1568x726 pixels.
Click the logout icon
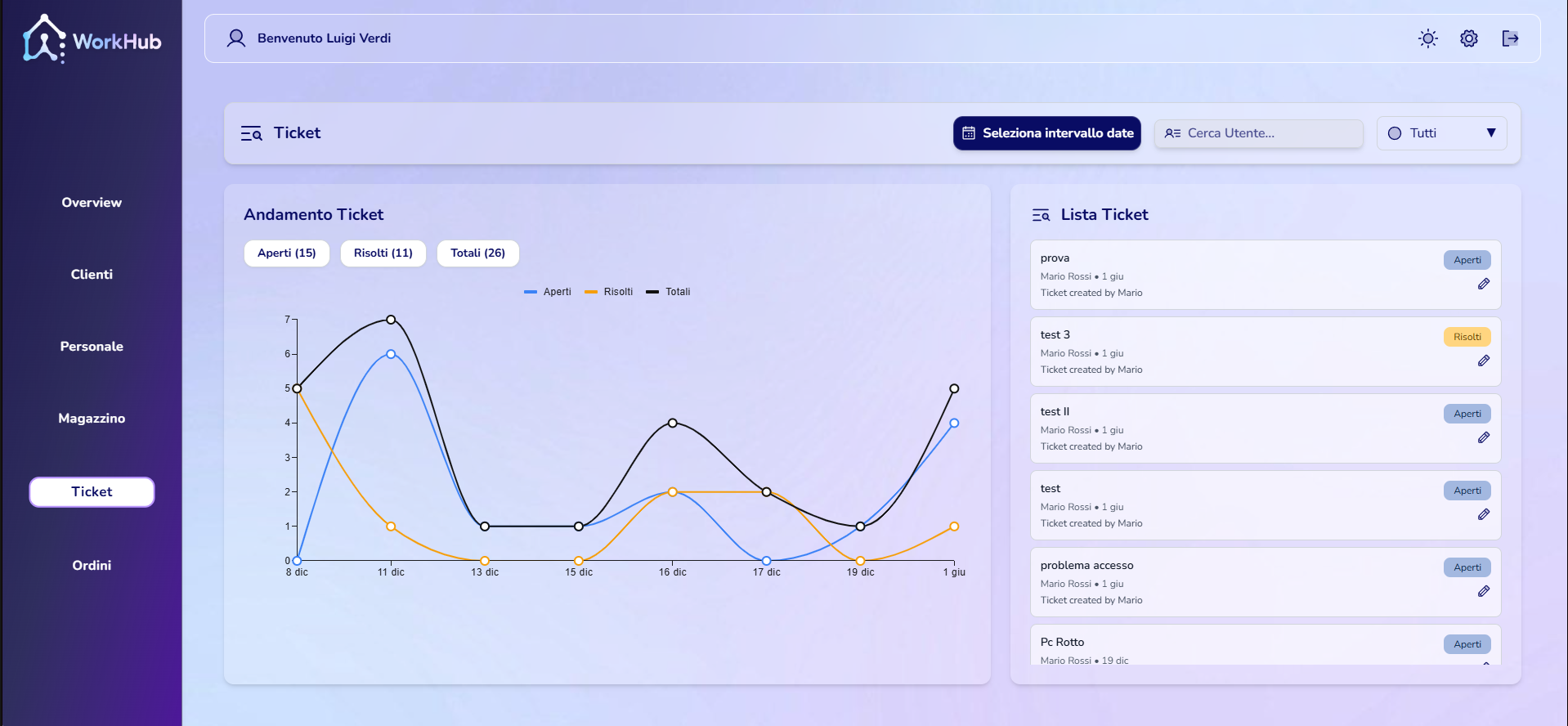[1510, 38]
